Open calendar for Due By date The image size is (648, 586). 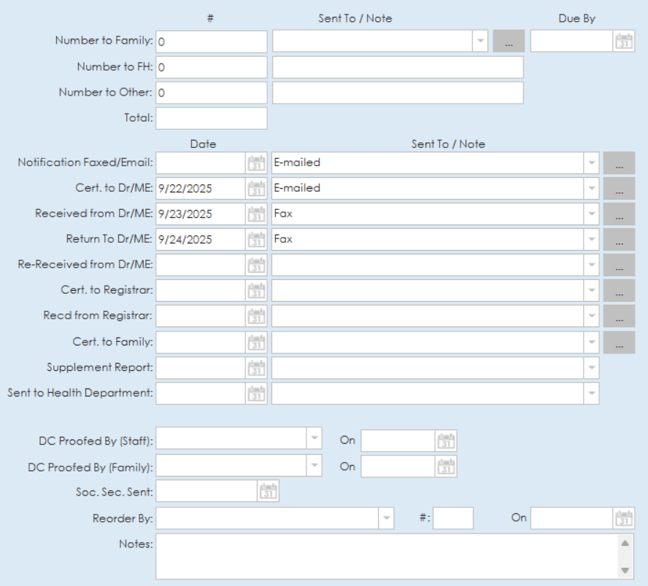[x=624, y=42]
